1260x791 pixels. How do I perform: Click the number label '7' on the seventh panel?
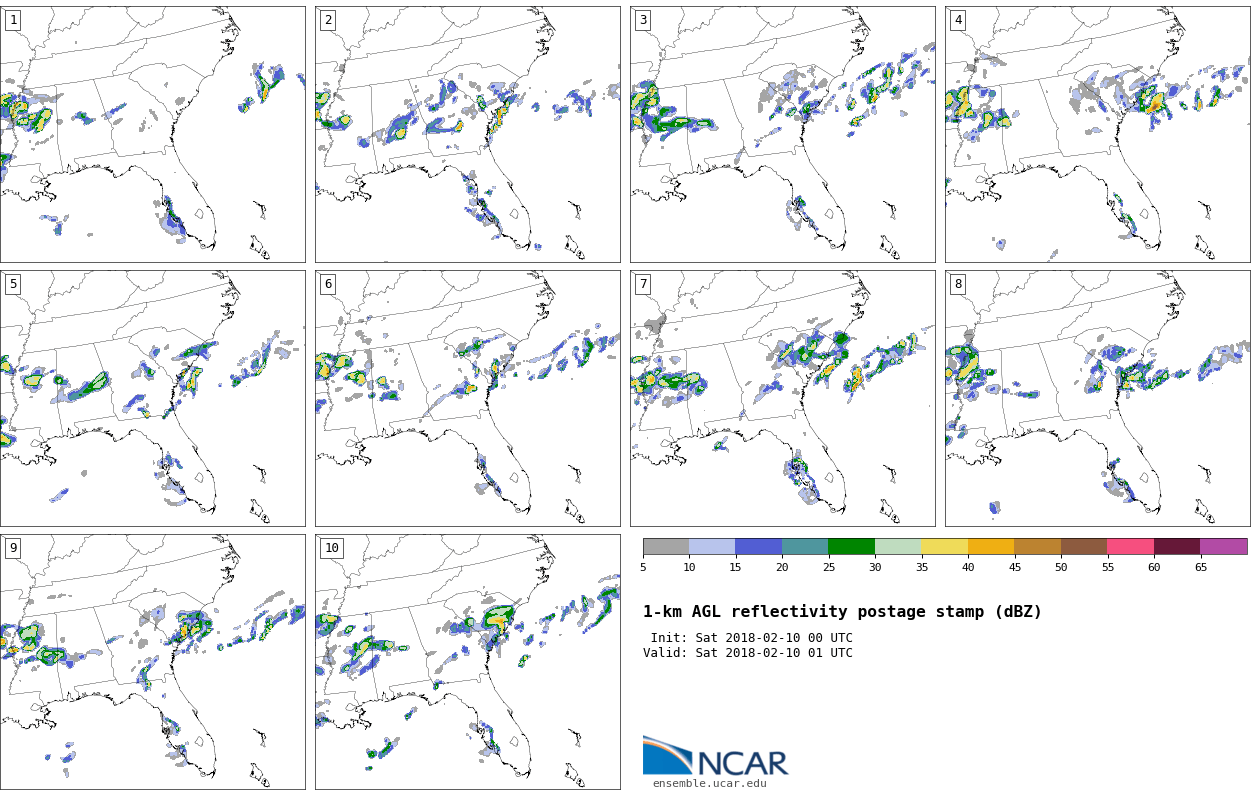click(x=643, y=284)
